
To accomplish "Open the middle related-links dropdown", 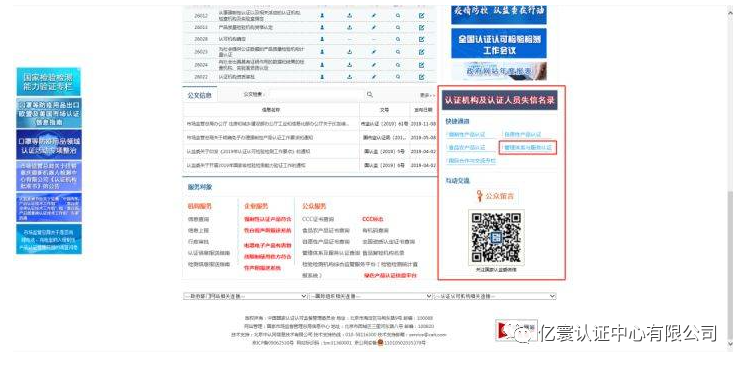I will pyautogui.click(x=370, y=296).
